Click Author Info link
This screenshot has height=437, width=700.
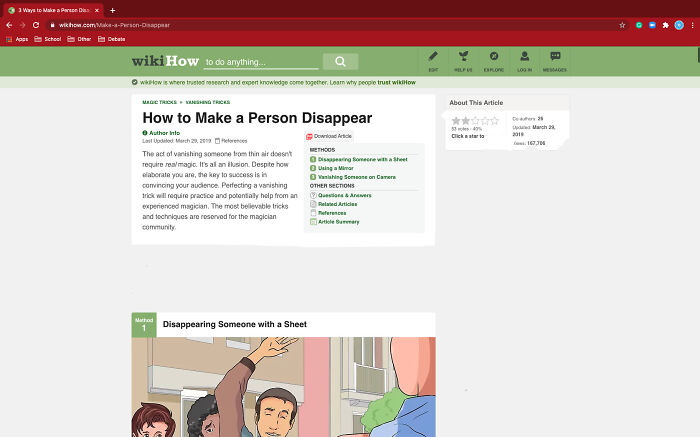point(161,133)
